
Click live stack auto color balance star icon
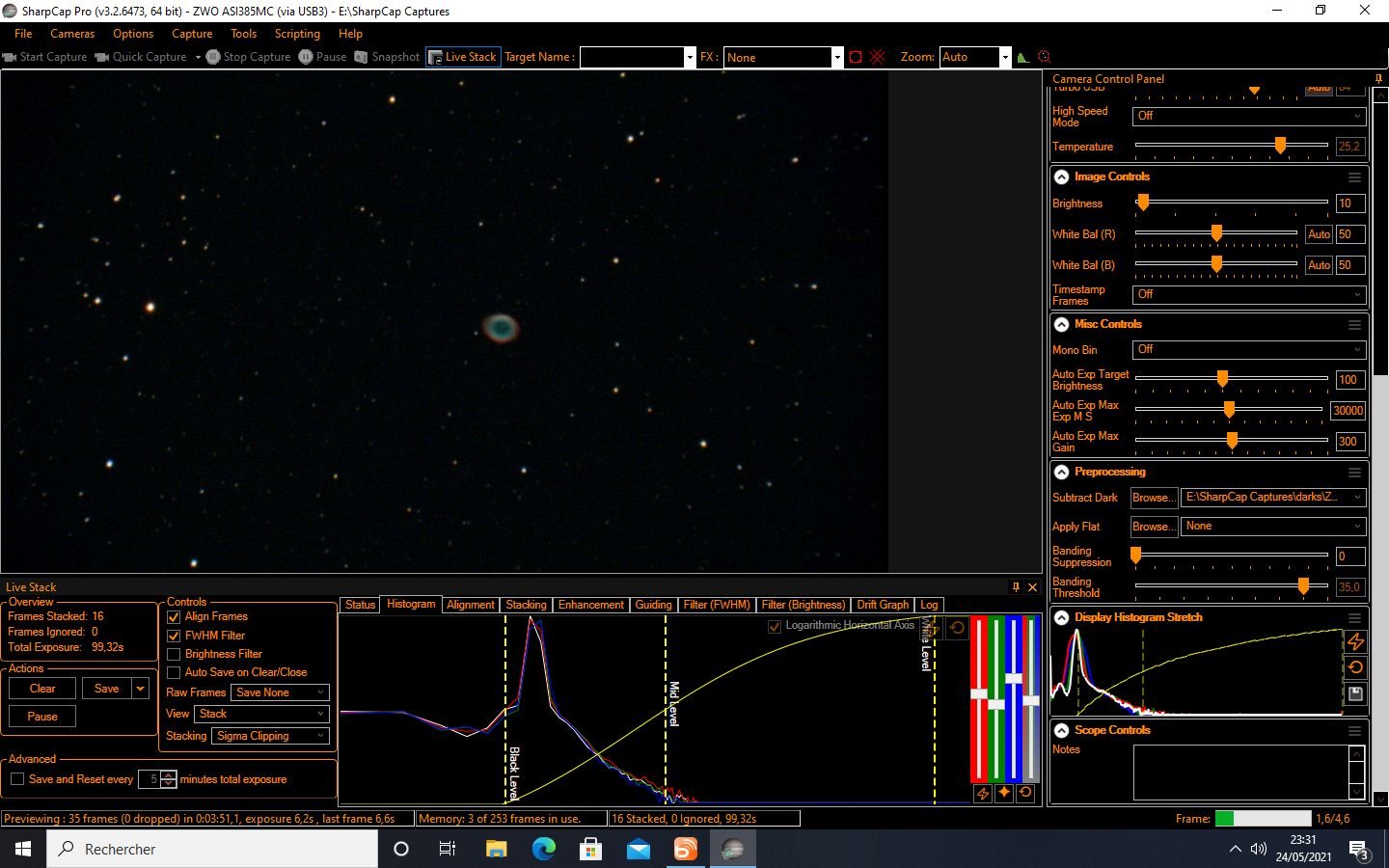(1004, 793)
